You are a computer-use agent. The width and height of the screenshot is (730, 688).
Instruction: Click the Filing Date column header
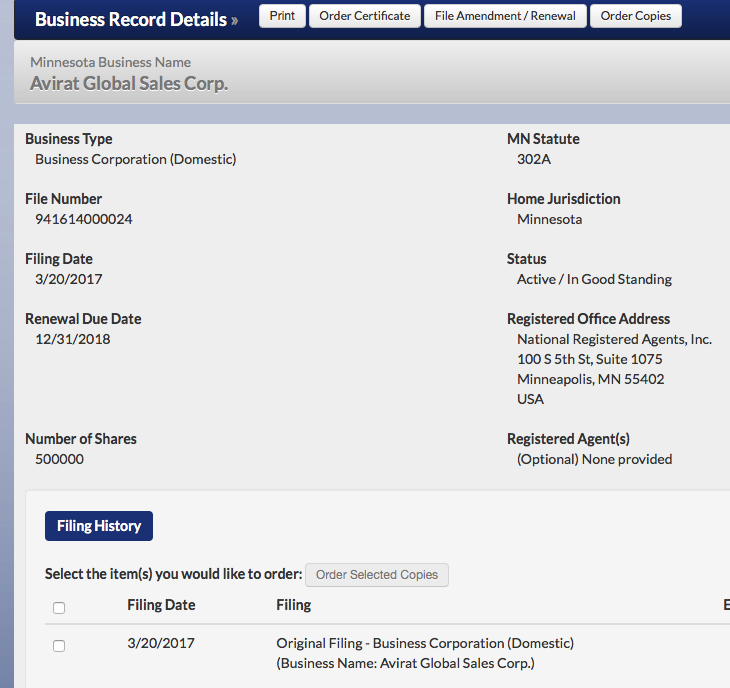point(161,605)
